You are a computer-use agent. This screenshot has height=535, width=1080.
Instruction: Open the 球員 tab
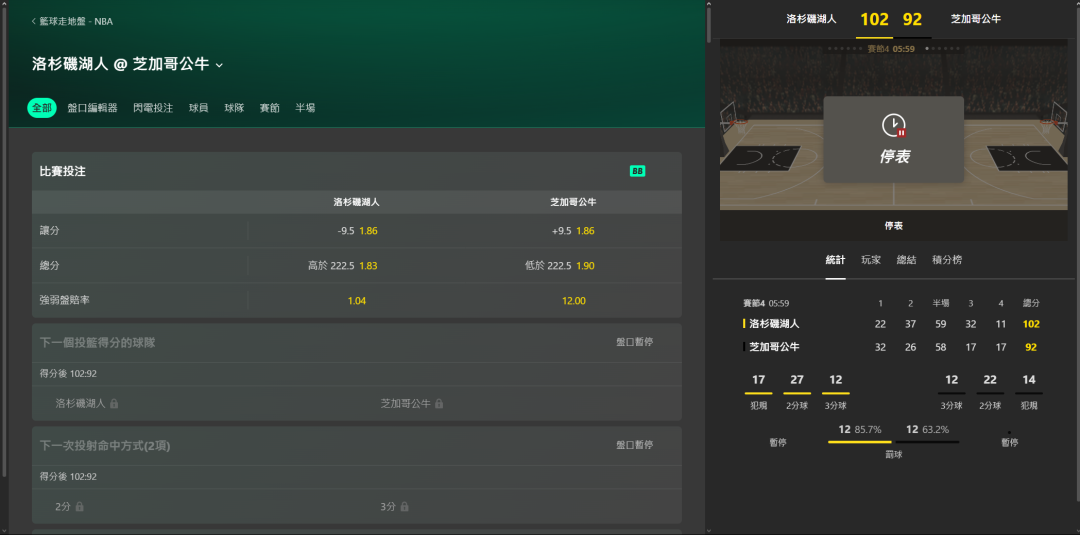pyautogui.click(x=198, y=108)
